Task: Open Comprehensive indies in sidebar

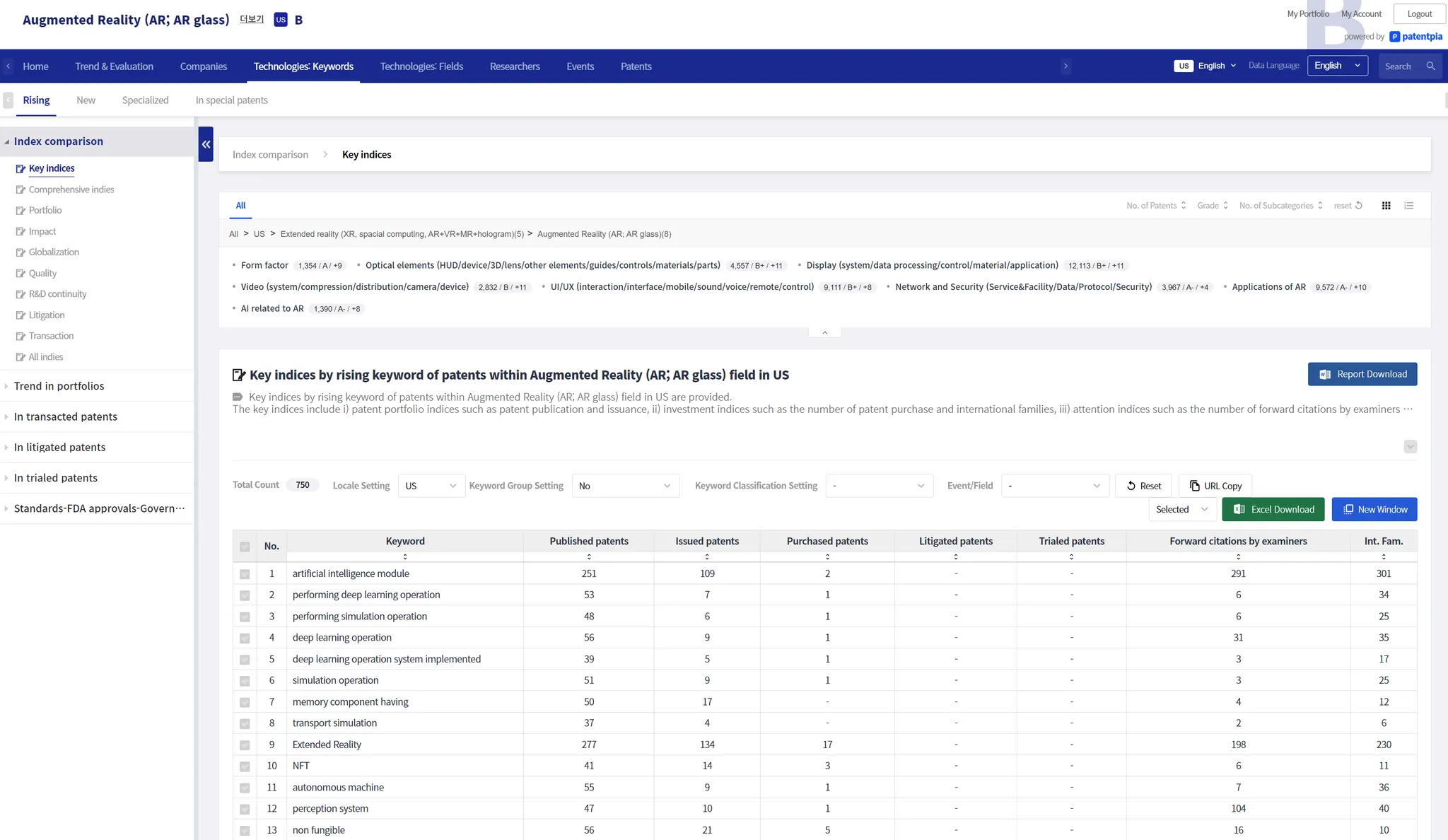Action: pos(71,189)
